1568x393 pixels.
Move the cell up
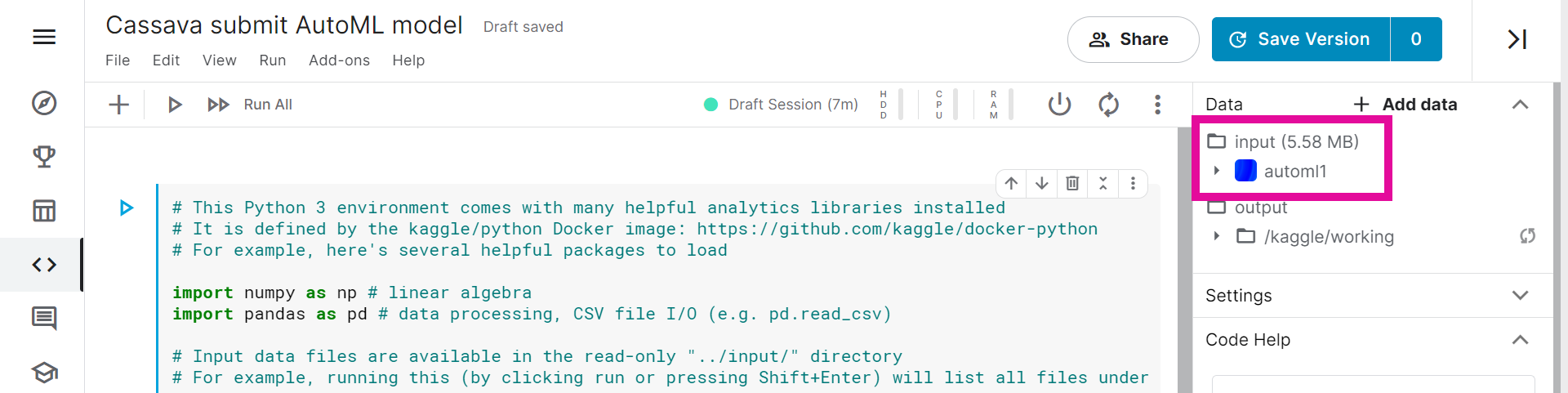point(1011,184)
